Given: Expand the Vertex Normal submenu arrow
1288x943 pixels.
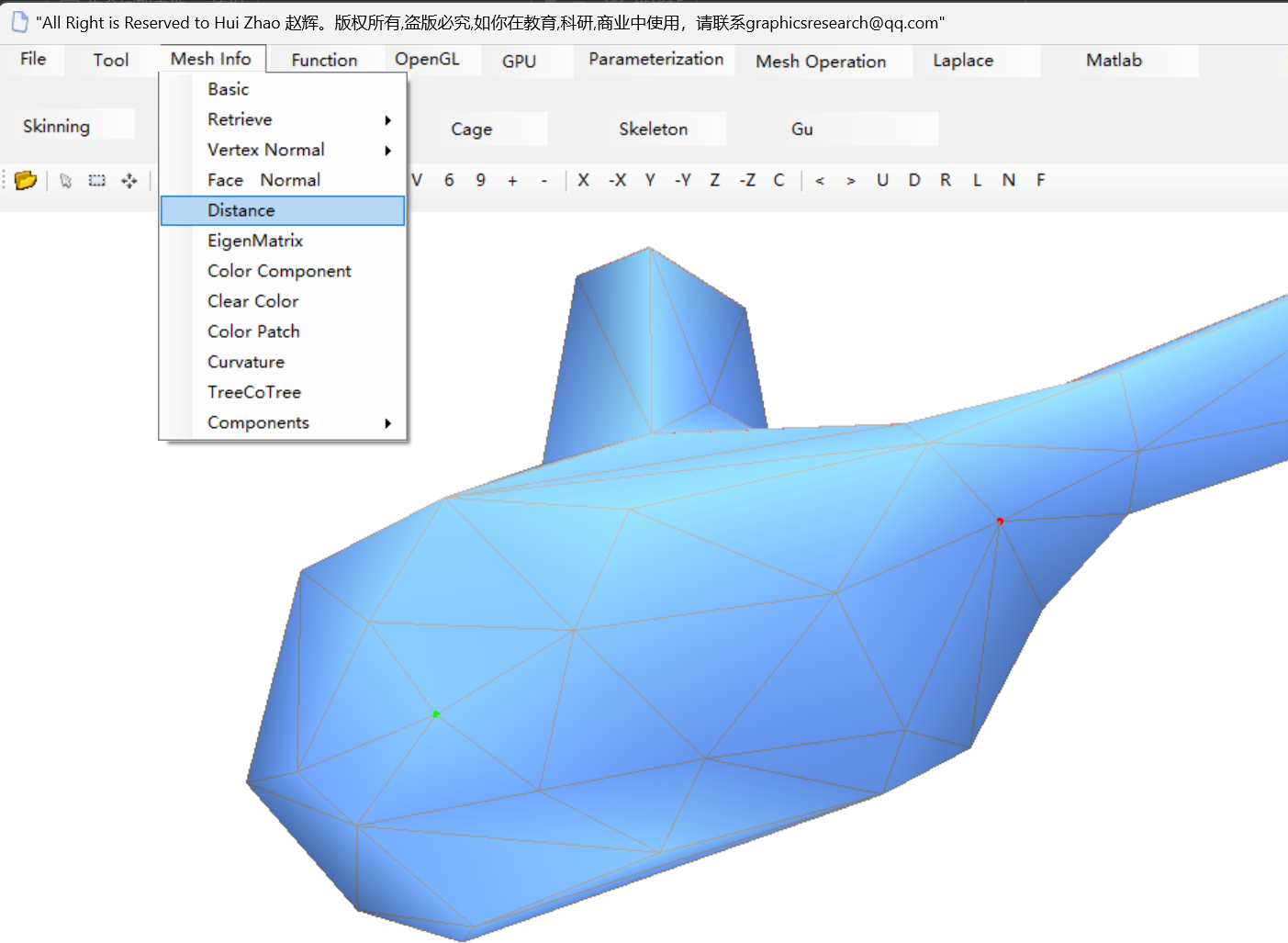Looking at the screenshot, I should pos(388,151).
